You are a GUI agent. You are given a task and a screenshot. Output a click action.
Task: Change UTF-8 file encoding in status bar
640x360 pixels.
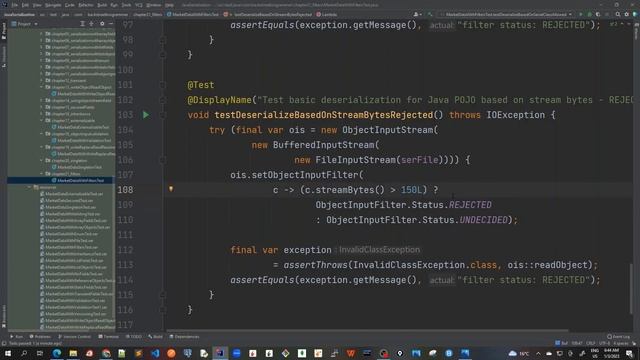(604, 343)
